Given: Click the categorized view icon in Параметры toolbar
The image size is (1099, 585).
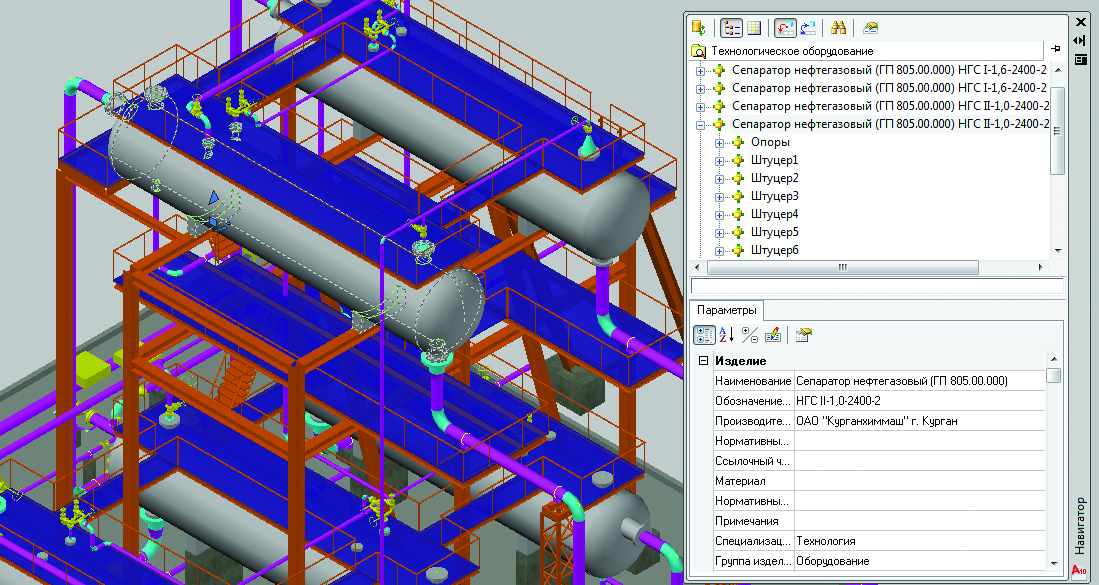Looking at the screenshot, I should pos(704,334).
